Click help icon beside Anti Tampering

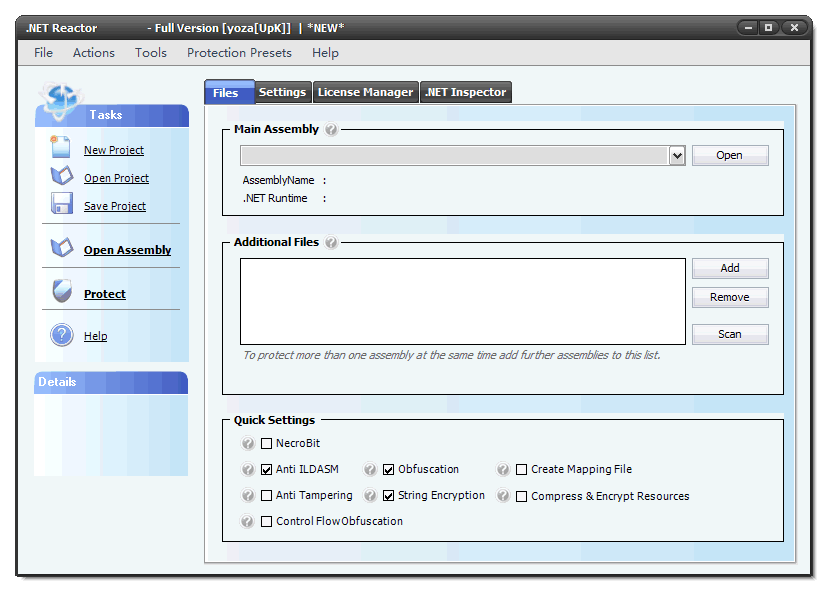coord(248,495)
